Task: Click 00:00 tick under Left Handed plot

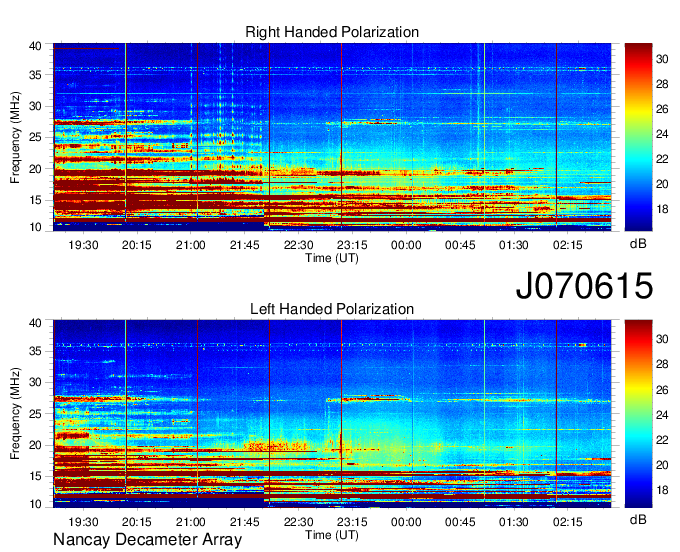Action: point(406,522)
